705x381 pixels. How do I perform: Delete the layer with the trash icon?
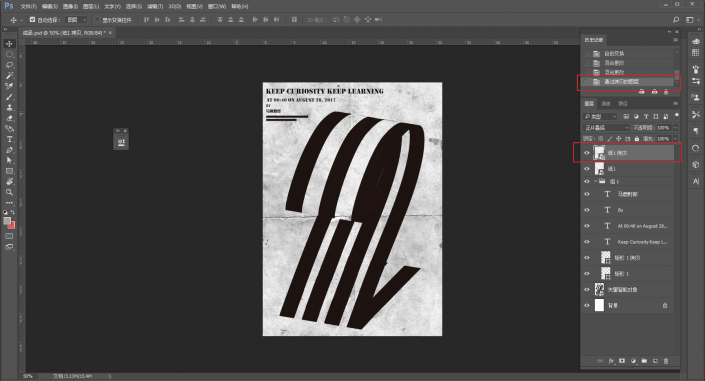tap(666, 361)
